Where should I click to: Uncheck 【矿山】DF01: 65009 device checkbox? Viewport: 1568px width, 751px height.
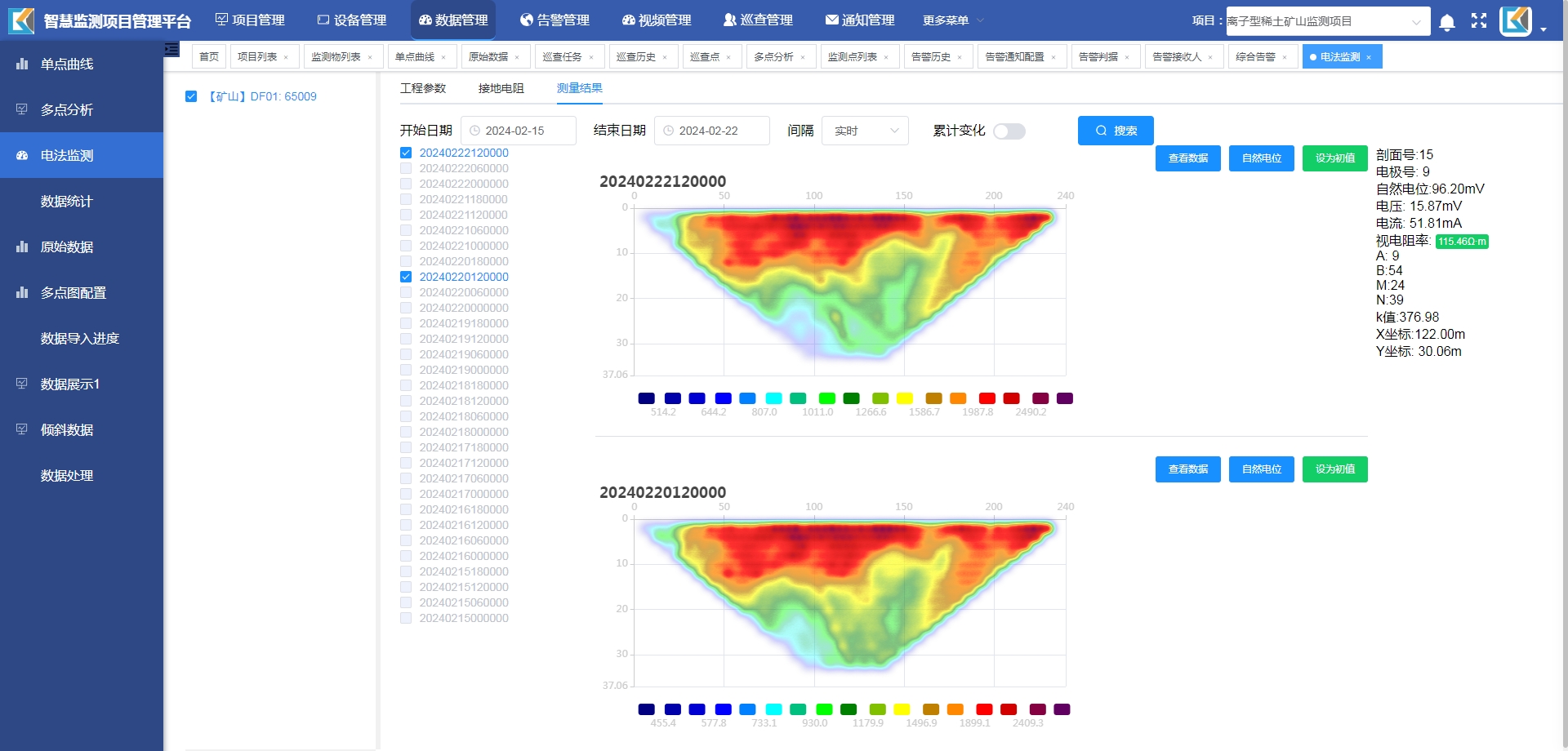[191, 96]
